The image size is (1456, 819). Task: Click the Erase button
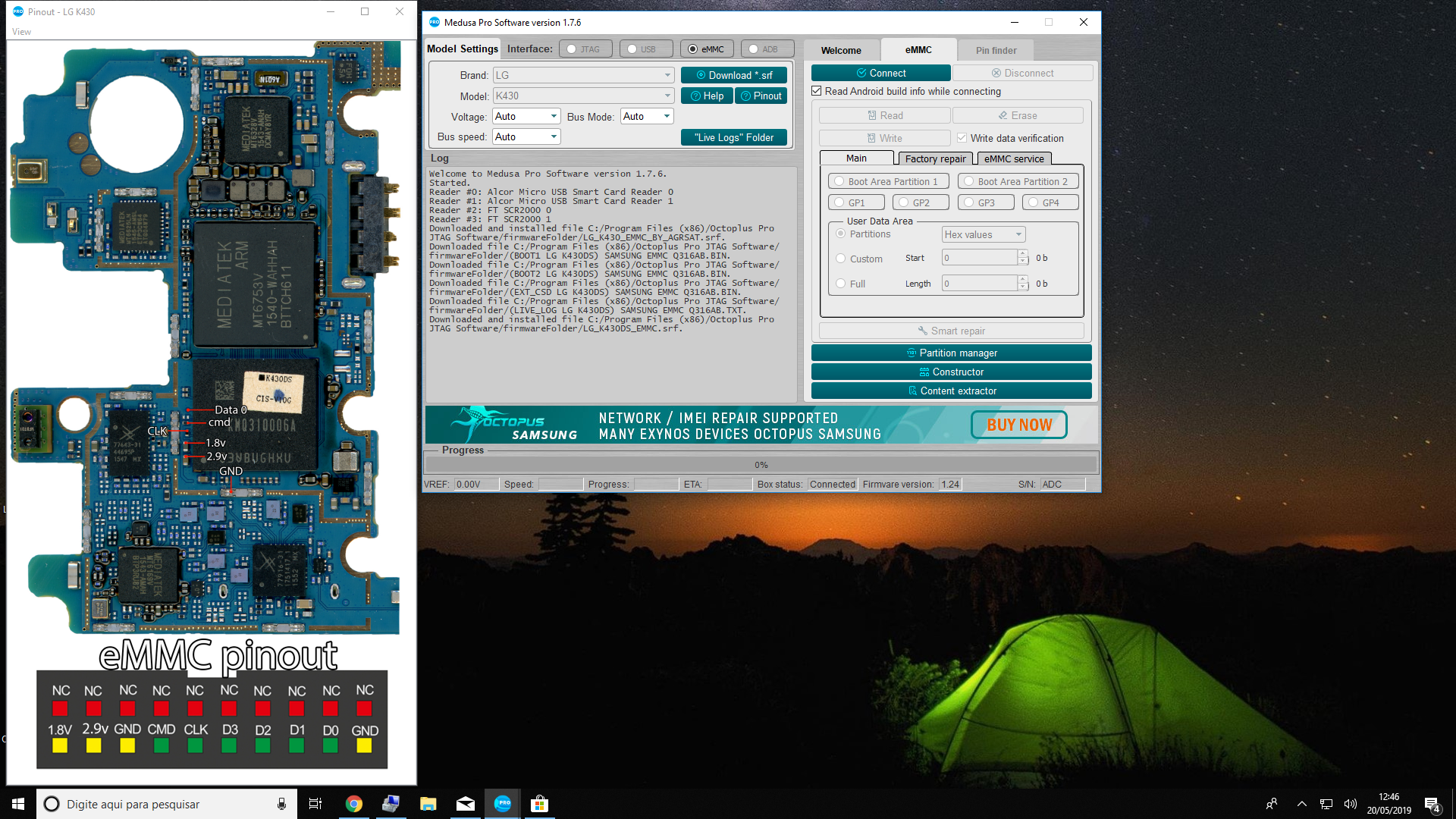click(1018, 115)
